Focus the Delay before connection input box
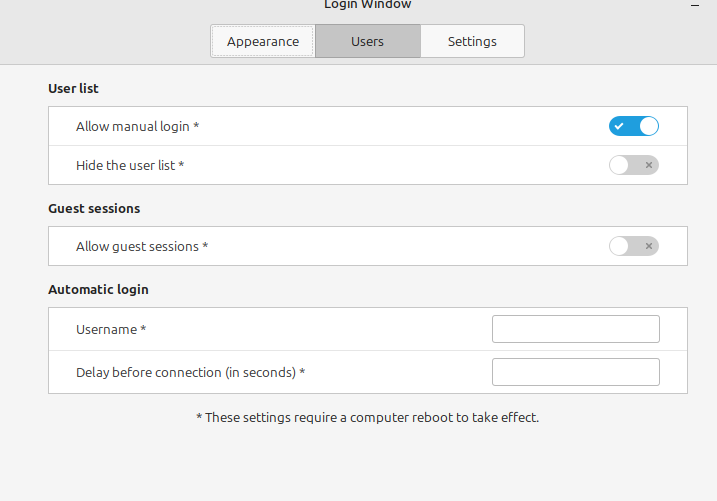Image resolution: width=717 pixels, height=501 pixels. (x=575, y=372)
